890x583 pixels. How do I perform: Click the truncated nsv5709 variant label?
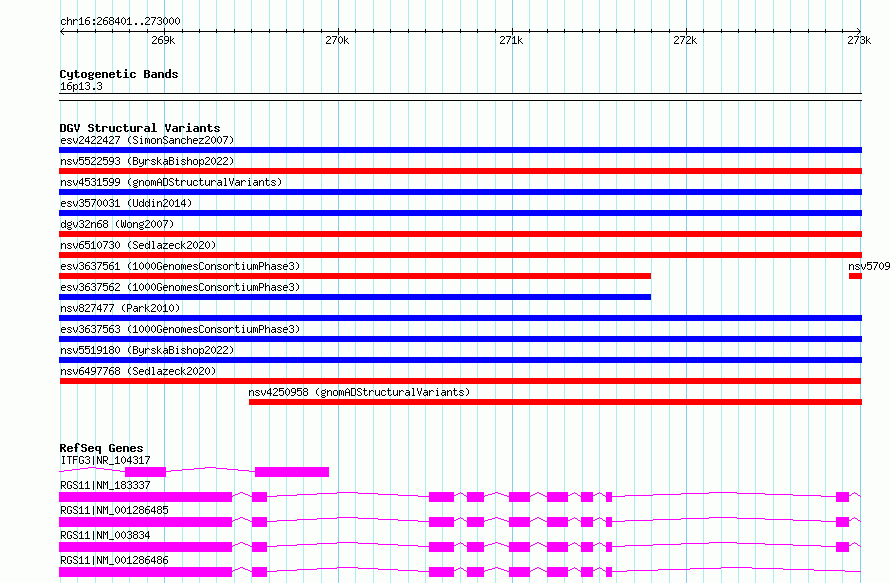point(869,266)
